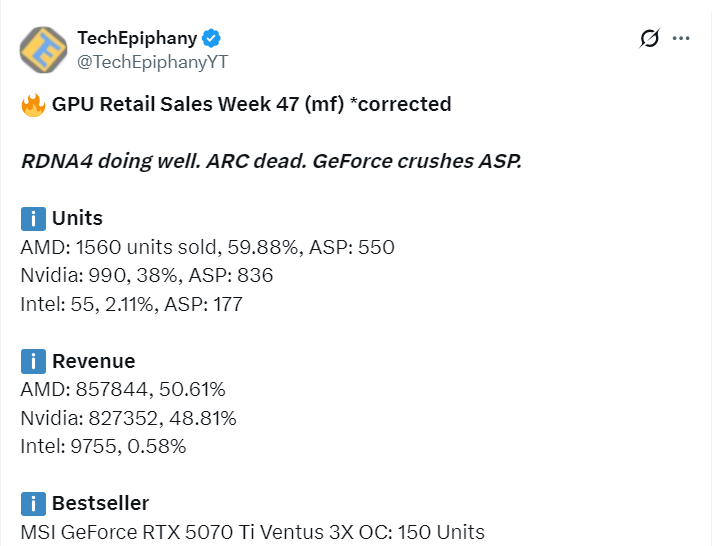Open the three-dot More options menu
The height and width of the screenshot is (546, 714).
pos(682,39)
